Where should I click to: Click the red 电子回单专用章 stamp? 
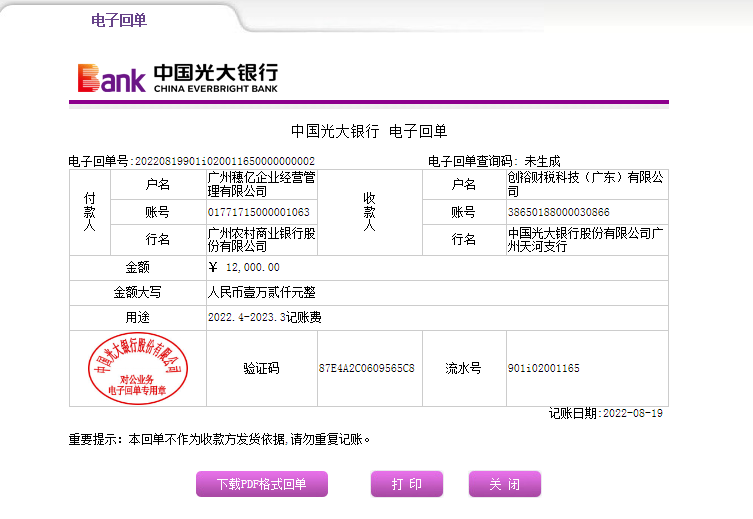pos(138,368)
